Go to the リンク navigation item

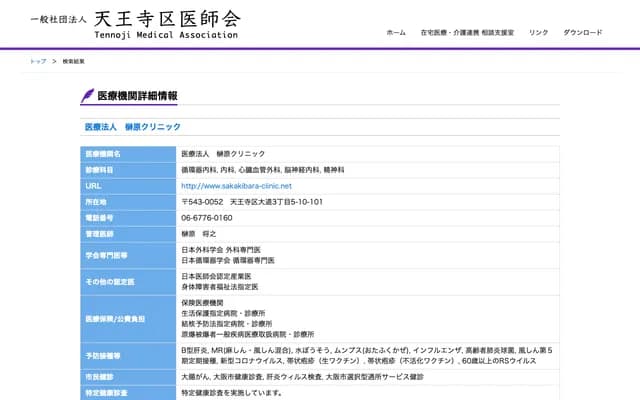coord(538,32)
